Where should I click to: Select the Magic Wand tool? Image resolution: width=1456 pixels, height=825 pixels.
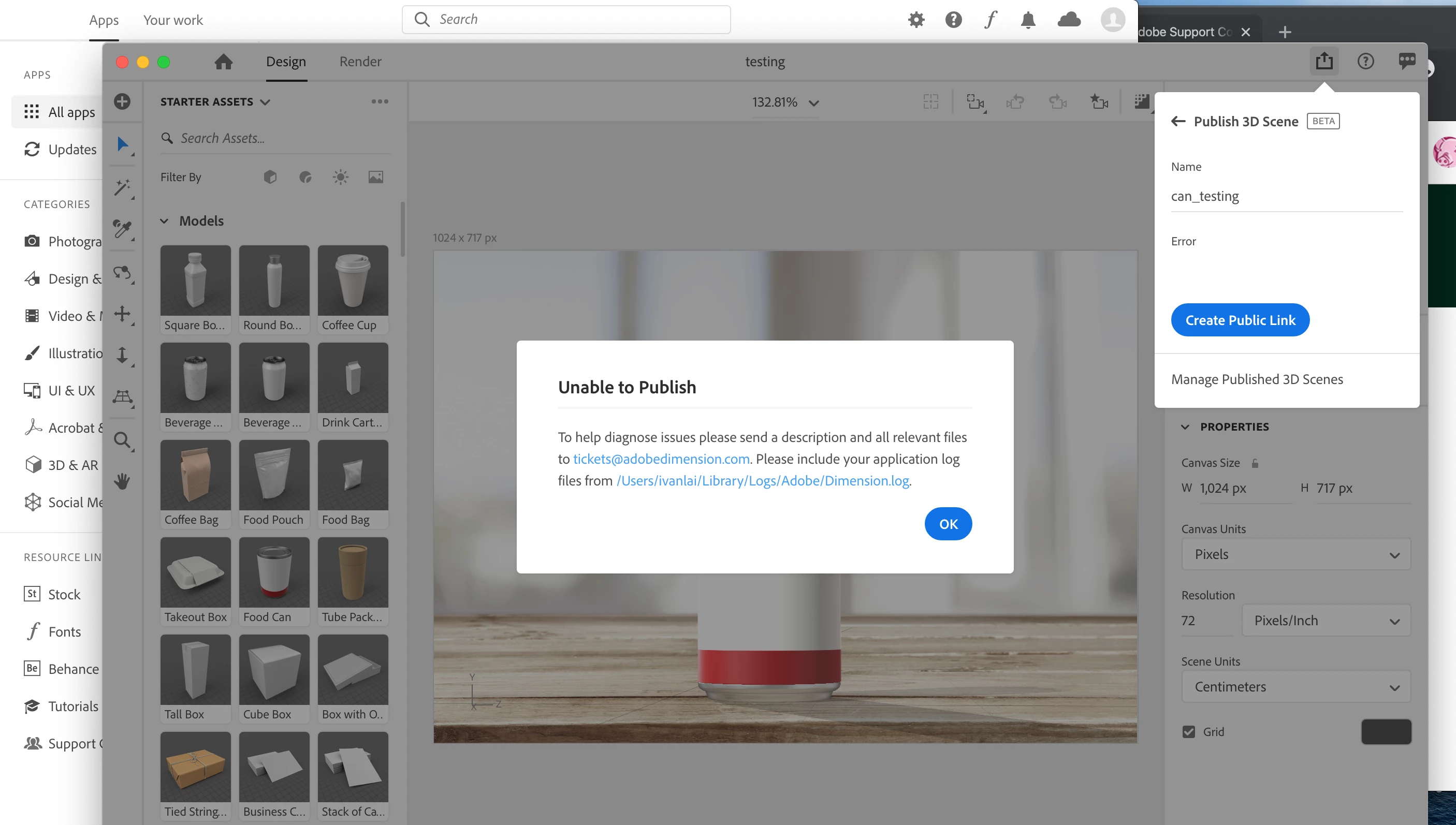coord(122,187)
